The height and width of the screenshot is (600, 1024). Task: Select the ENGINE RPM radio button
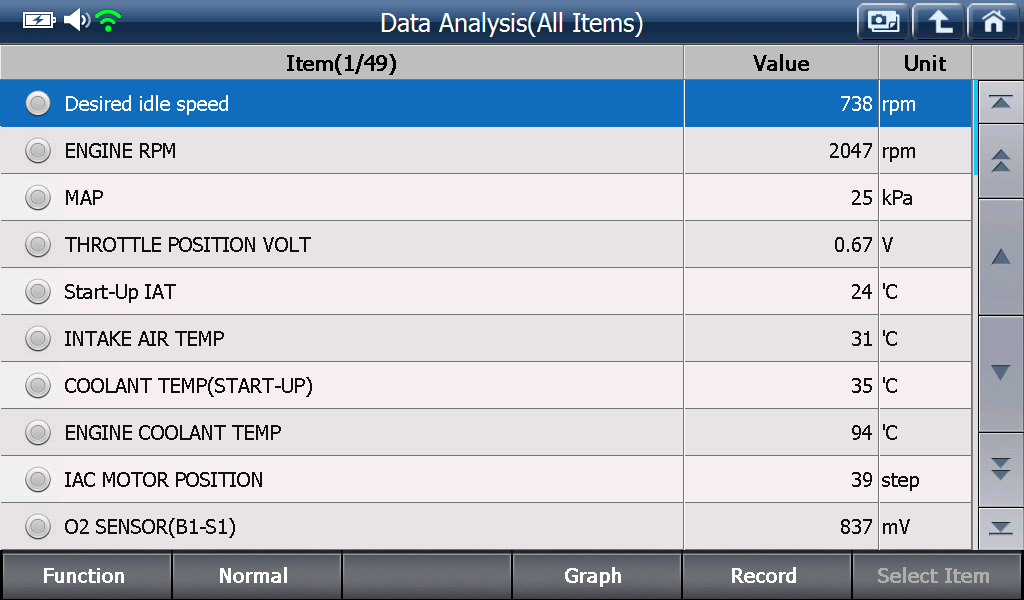(x=38, y=151)
